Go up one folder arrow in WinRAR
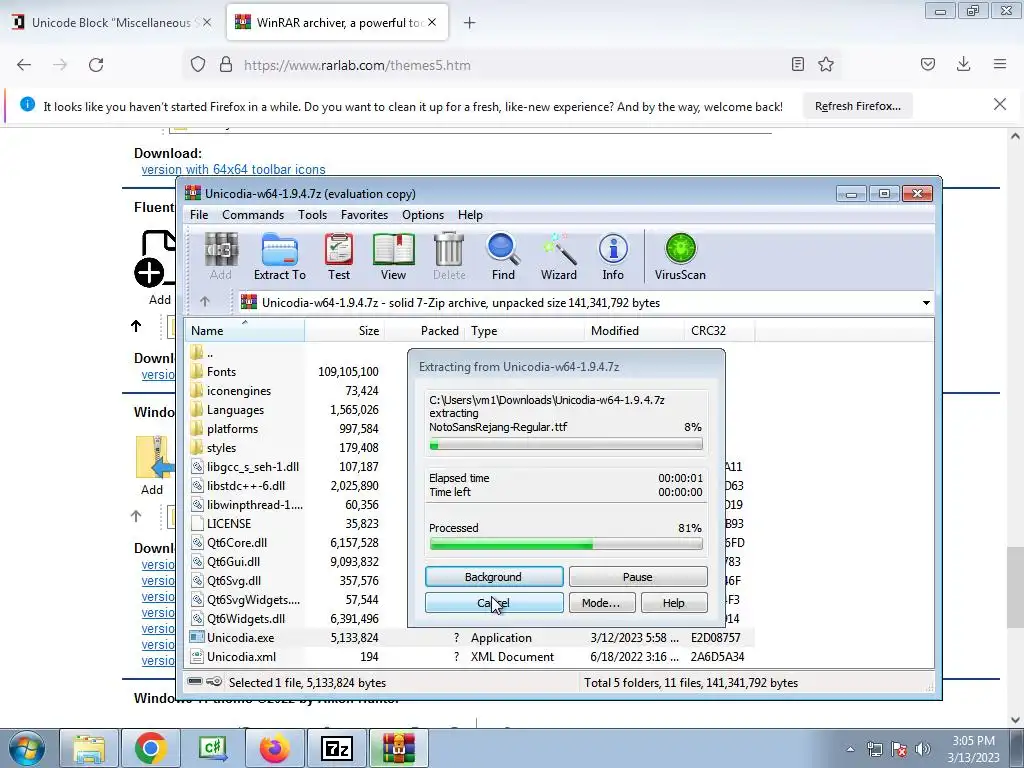 204,302
